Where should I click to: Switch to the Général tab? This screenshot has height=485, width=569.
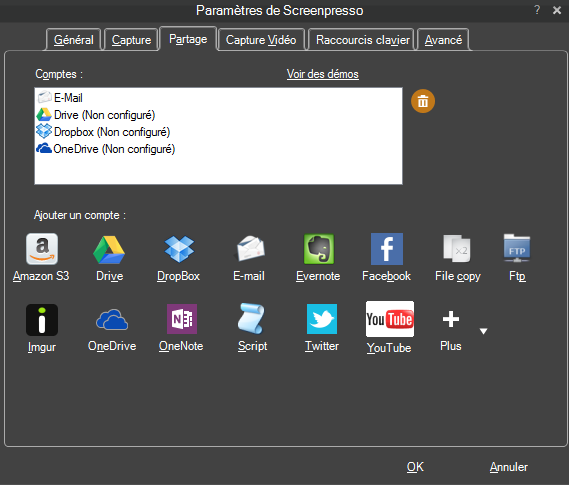pyautogui.click(x=74, y=40)
